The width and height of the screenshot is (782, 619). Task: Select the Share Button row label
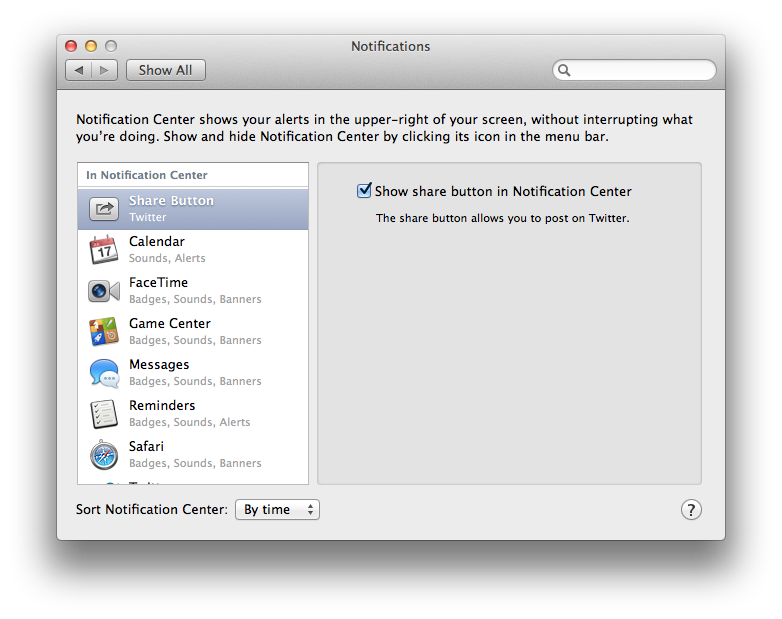[171, 201]
